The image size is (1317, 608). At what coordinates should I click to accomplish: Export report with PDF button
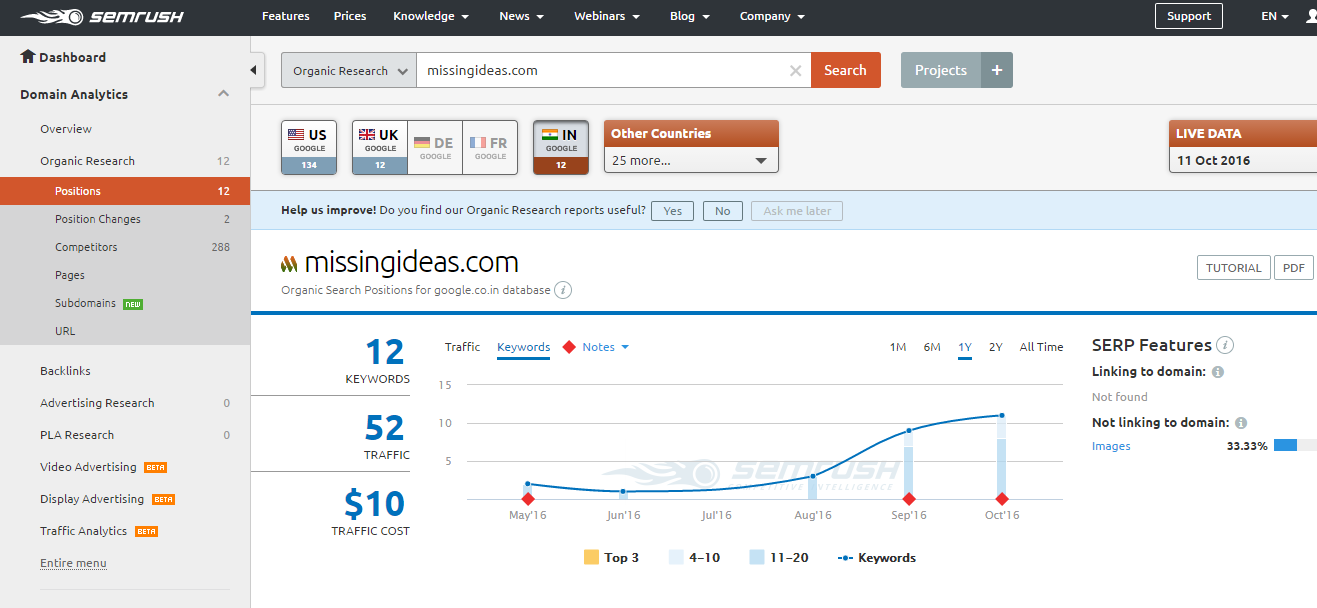1294,268
